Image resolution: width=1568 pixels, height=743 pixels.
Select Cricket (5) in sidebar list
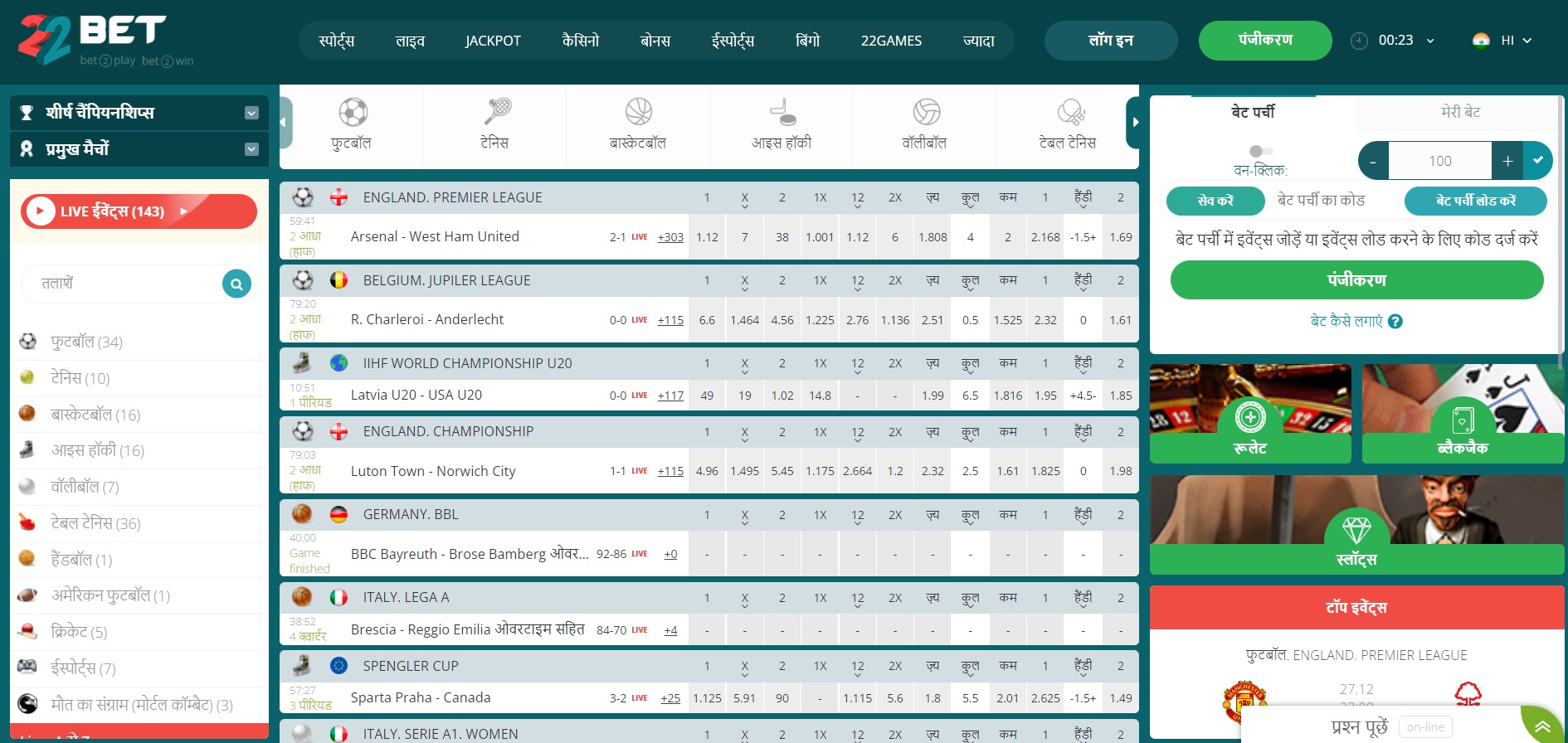(139, 632)
